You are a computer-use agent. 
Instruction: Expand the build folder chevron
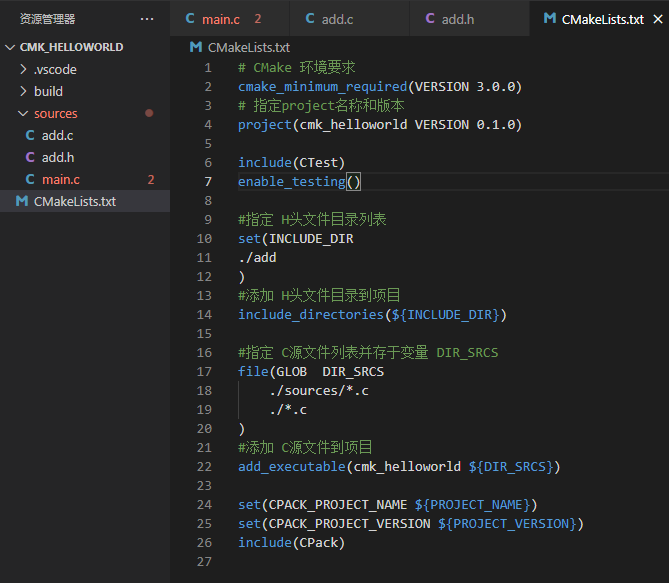[24, 91]
